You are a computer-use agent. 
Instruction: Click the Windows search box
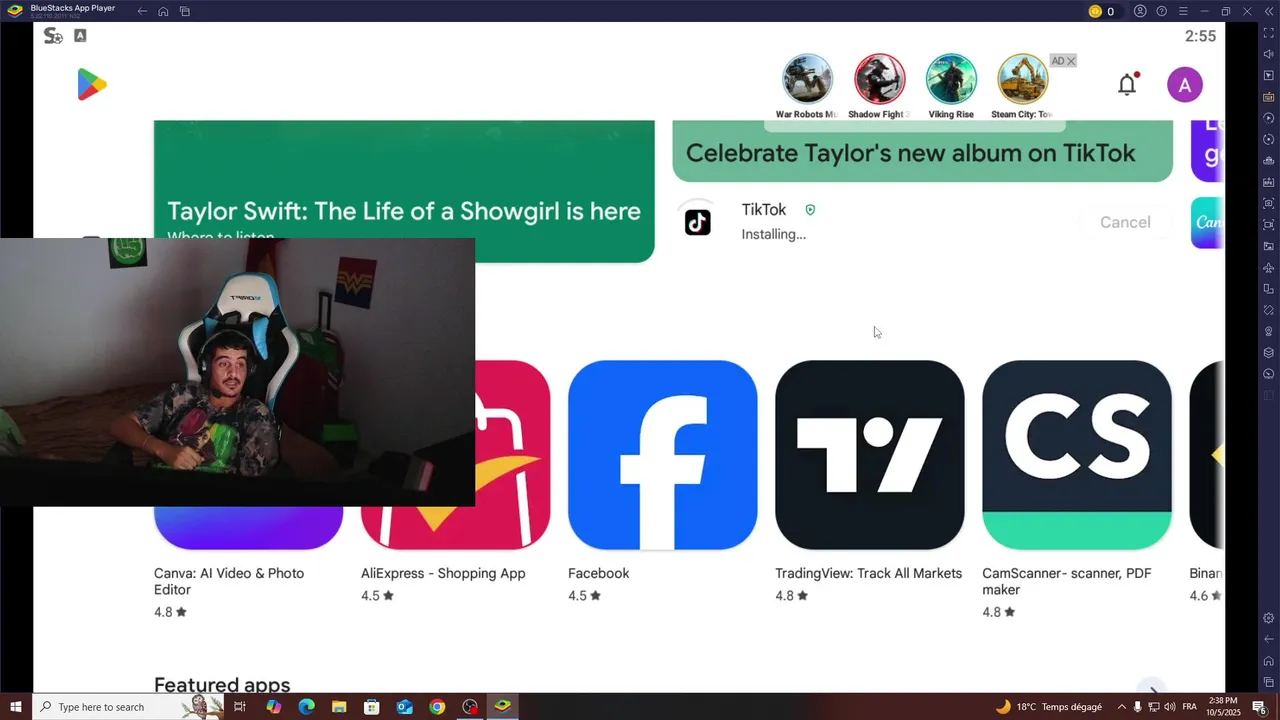click(x=128, y=707)
